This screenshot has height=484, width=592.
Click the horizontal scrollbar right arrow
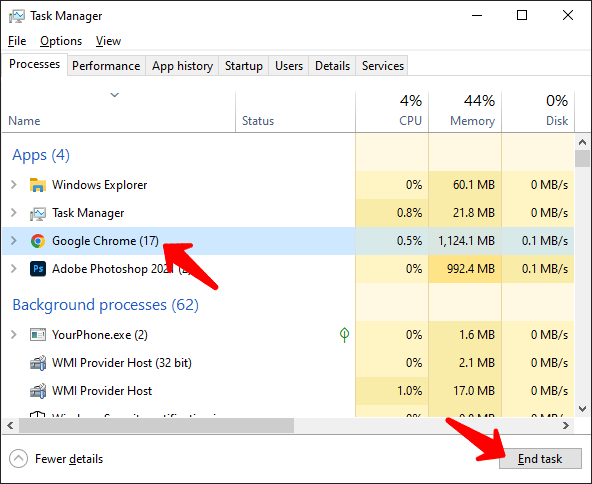566,425
